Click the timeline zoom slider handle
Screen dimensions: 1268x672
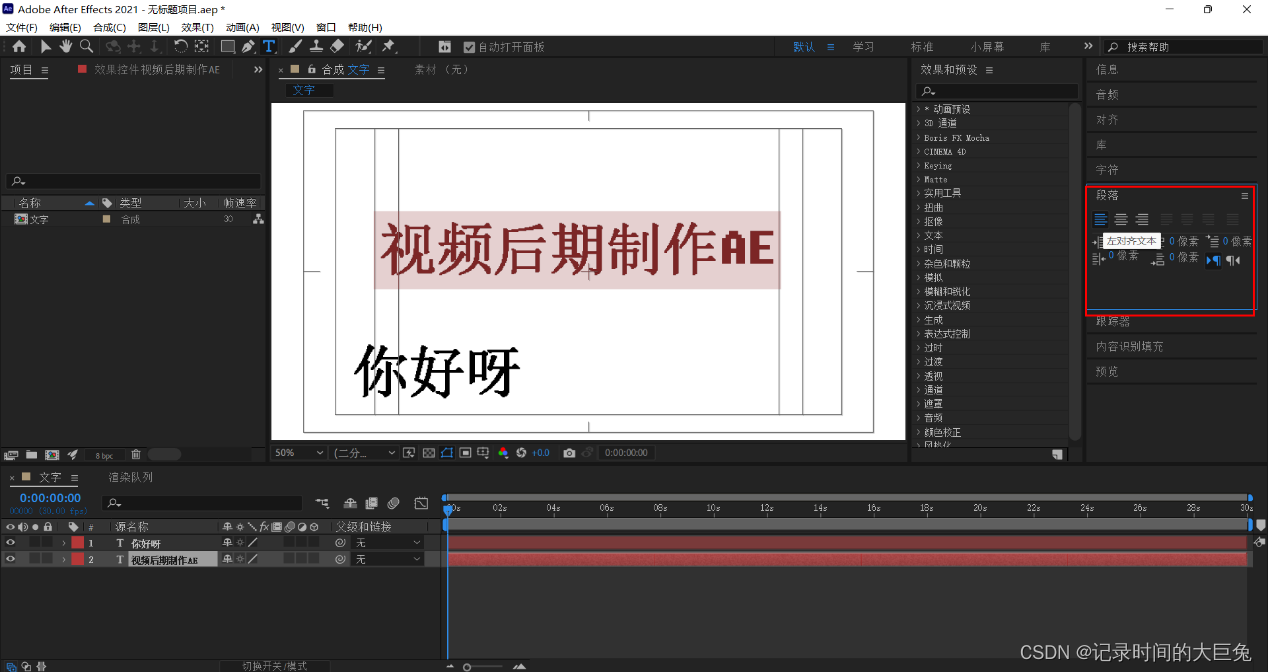coord(467,666)
